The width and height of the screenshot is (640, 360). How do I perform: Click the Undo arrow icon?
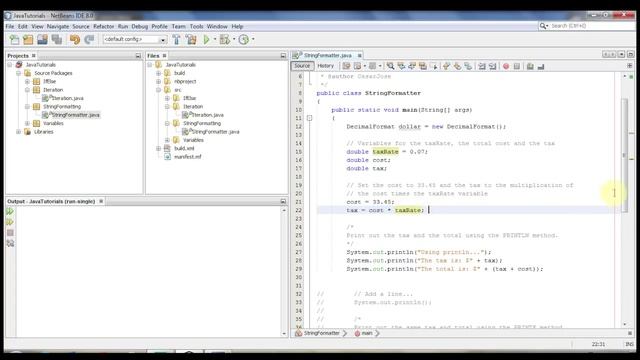(x=75, y=40)
